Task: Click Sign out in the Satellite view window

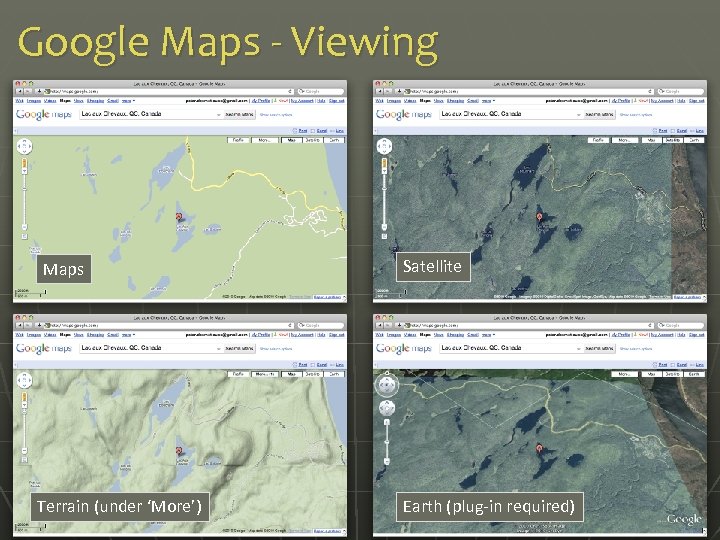Action: tap(696, 101)
